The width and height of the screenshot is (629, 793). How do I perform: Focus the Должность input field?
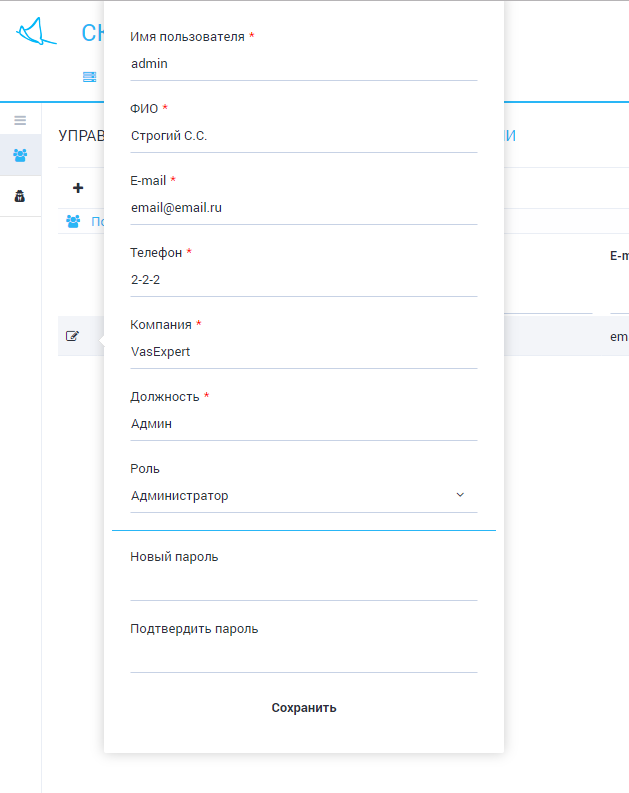click(303, 424)
